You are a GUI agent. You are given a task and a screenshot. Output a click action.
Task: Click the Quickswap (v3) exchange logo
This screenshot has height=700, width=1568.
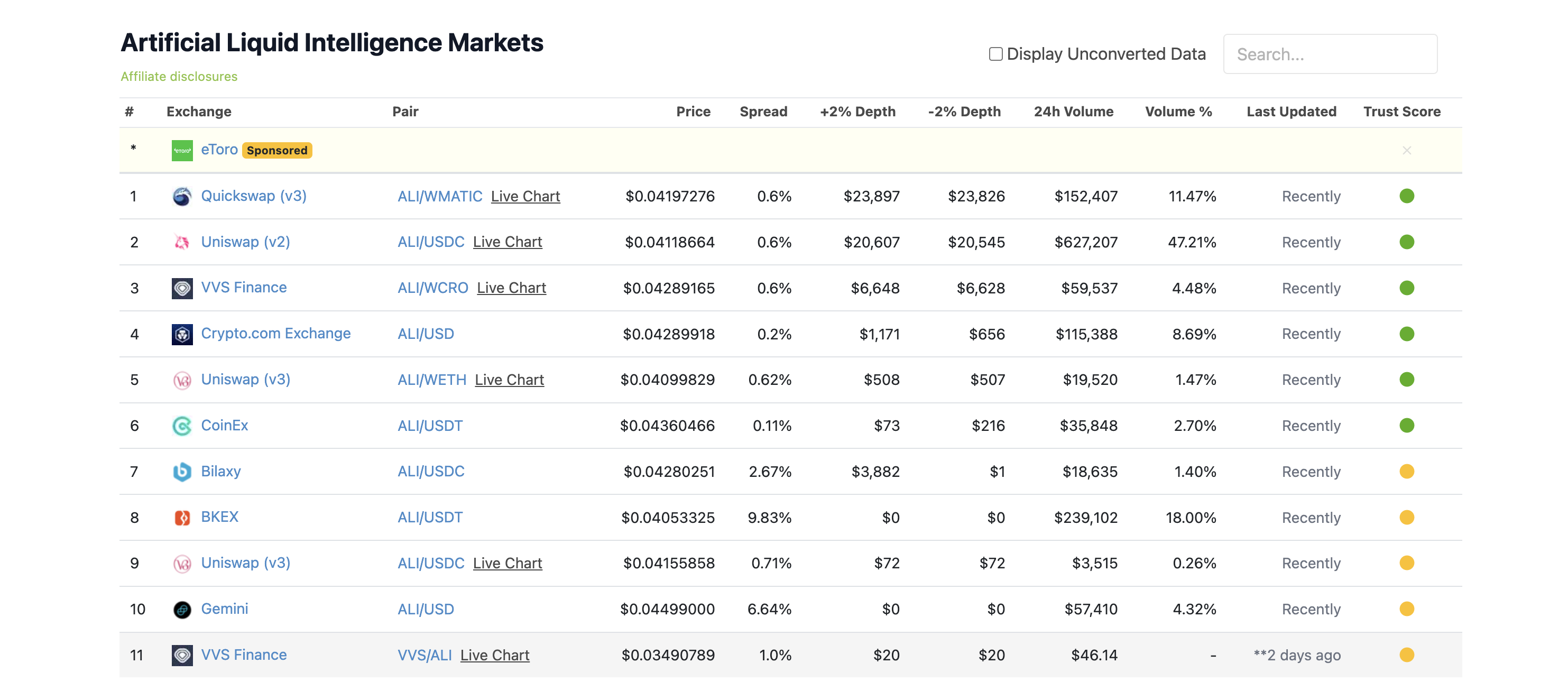click(182, 196)
